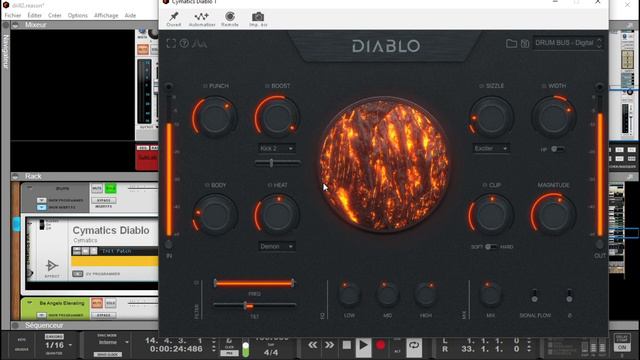Open the Fichier menu

click(13, 16)
